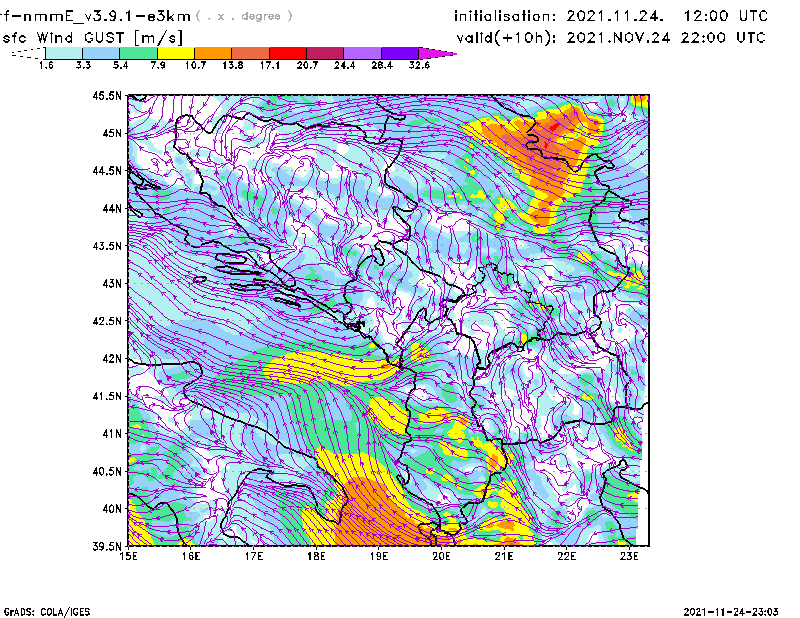Click the longitude label '22E'

[x=566, y=556]
